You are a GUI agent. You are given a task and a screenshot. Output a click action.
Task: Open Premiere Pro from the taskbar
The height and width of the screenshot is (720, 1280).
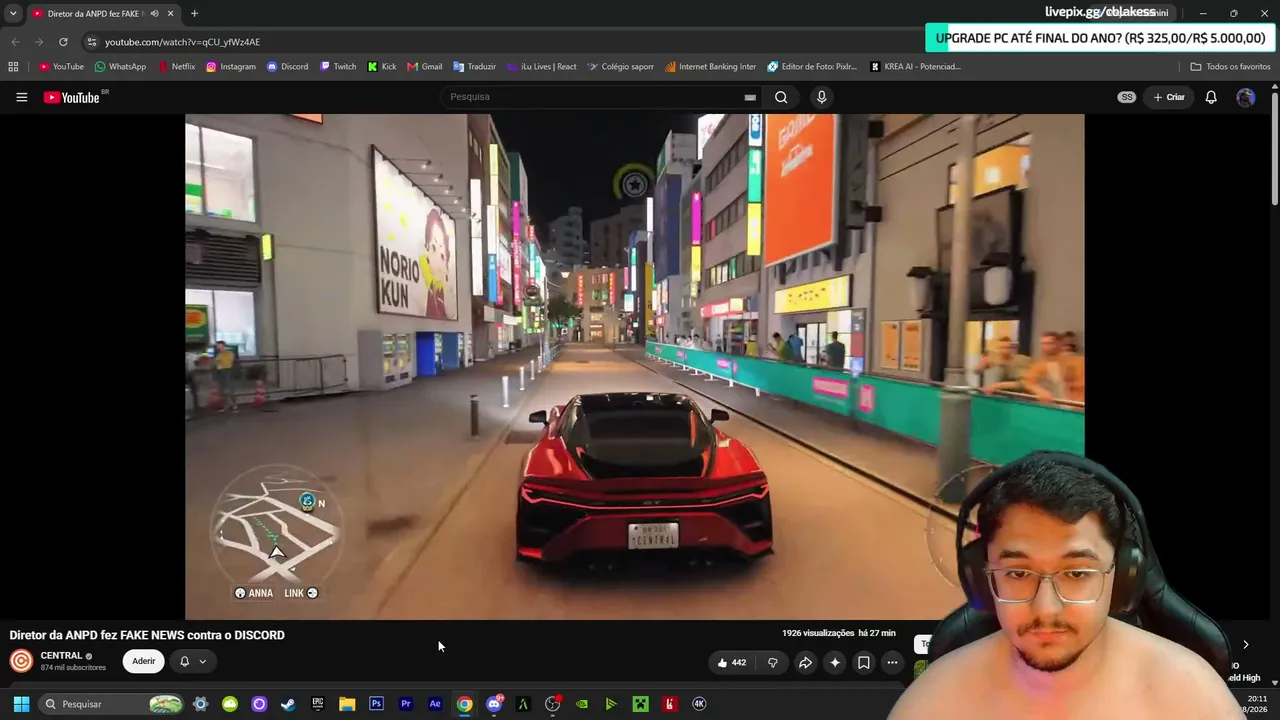pos(406,704)
